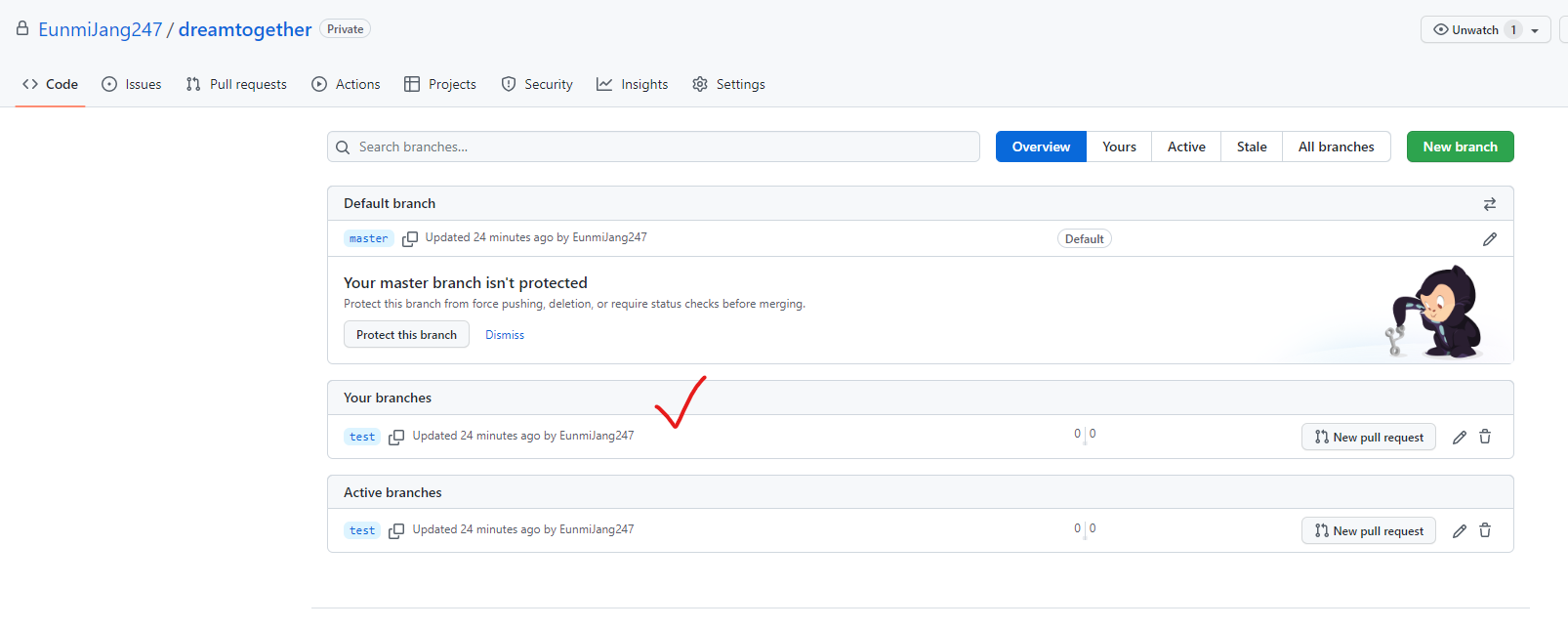Create a New branch

(x=1461, y=147)
